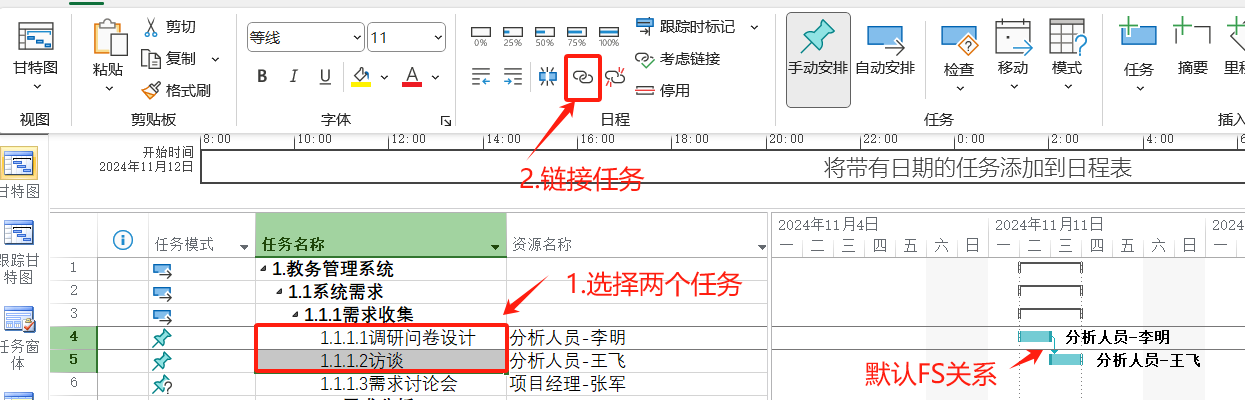
Task: Open the 字体 font dialog launcher
Action: (x=445, y=121)
